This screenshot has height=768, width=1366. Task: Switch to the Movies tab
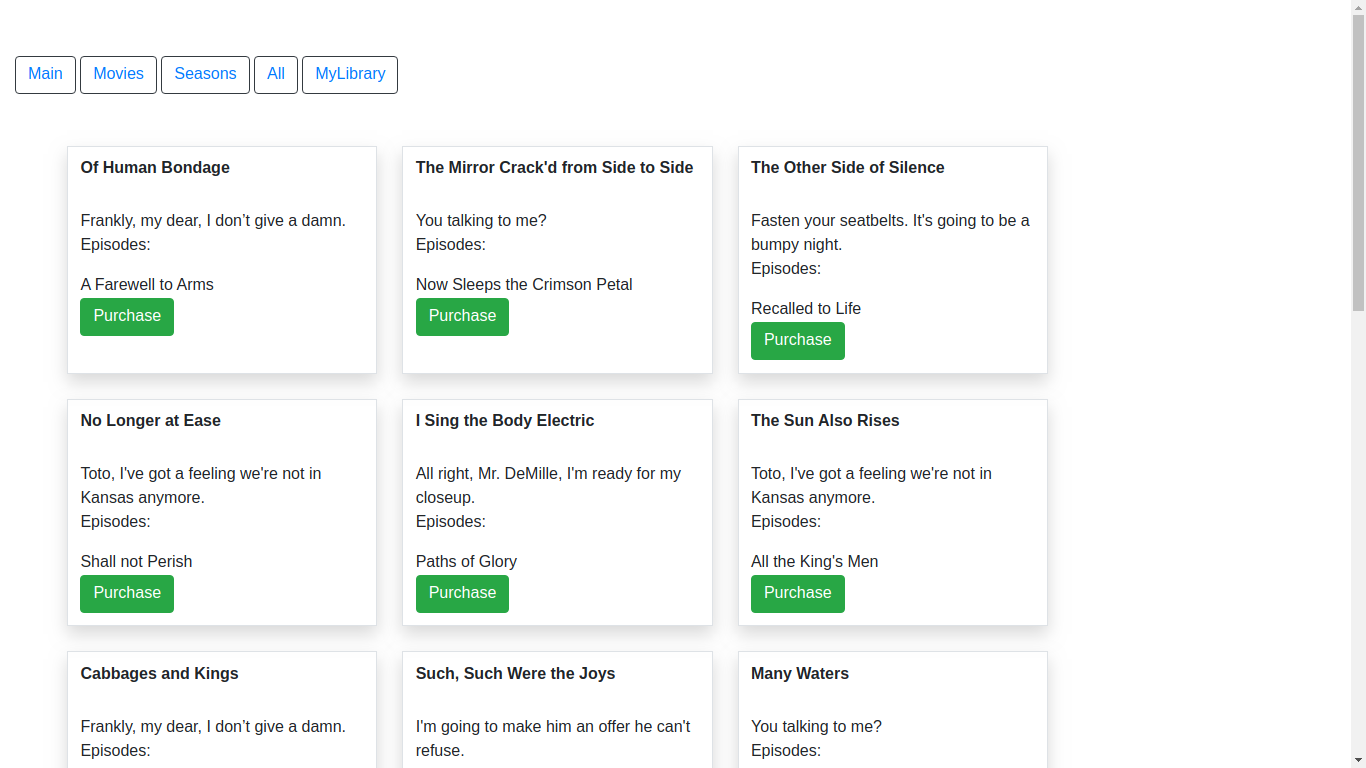[118, 74]
